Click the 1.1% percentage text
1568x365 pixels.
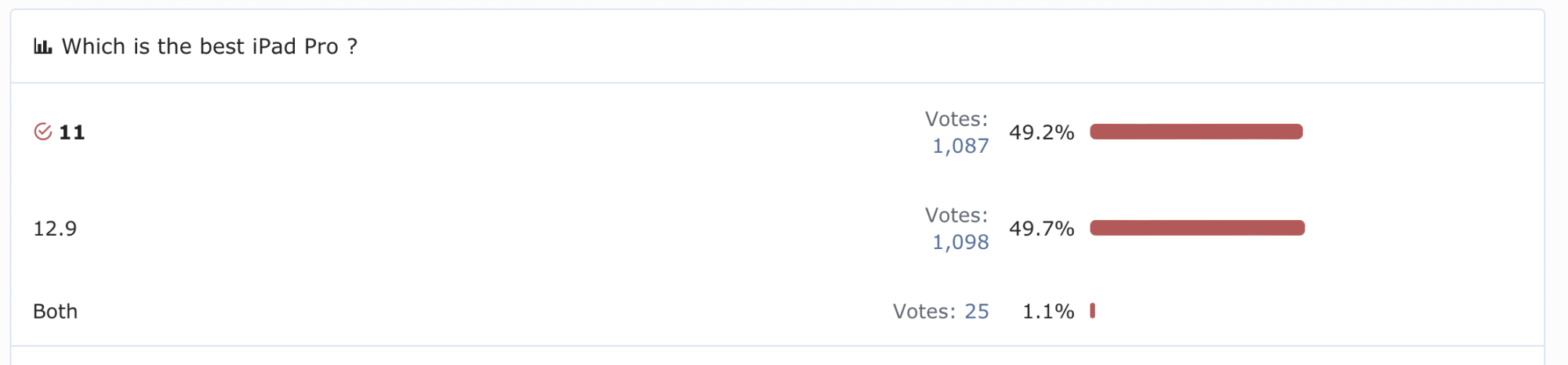click(x=1048, y=312)
